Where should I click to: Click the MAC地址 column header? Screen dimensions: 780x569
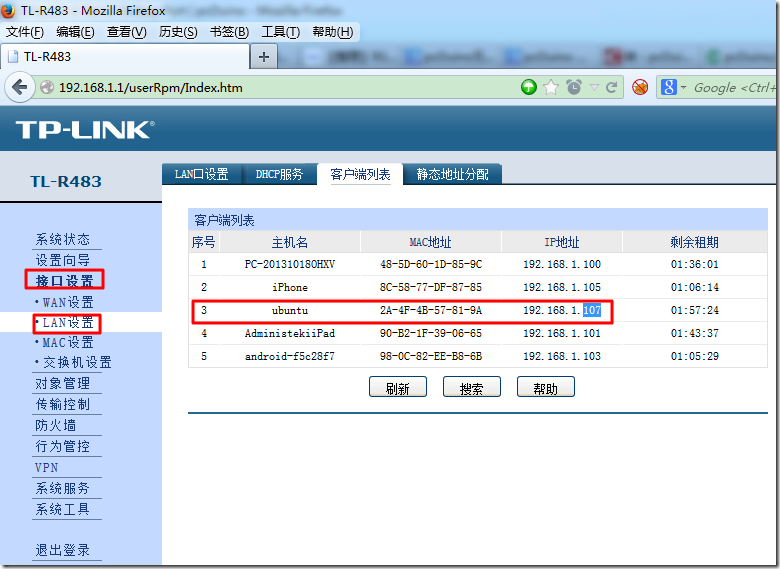[430, 242]
